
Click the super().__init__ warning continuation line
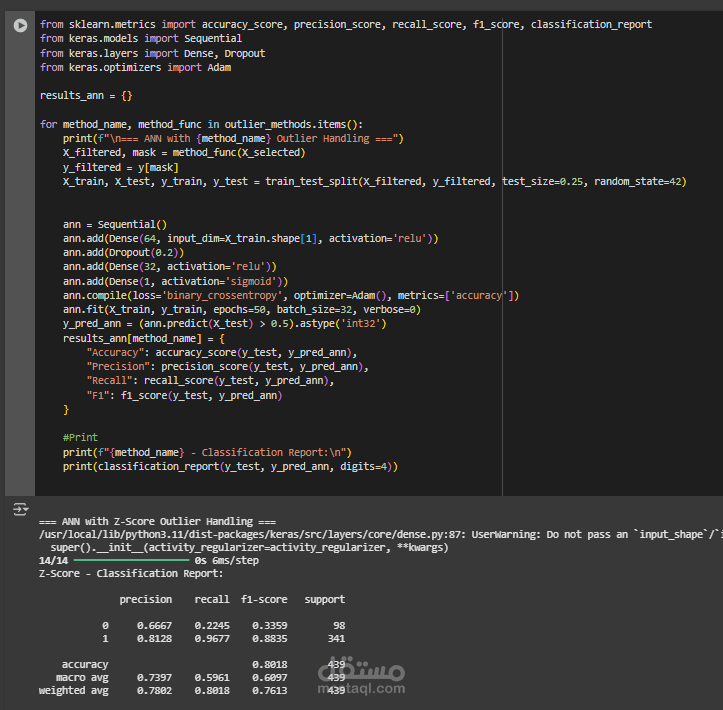(249, 548)
